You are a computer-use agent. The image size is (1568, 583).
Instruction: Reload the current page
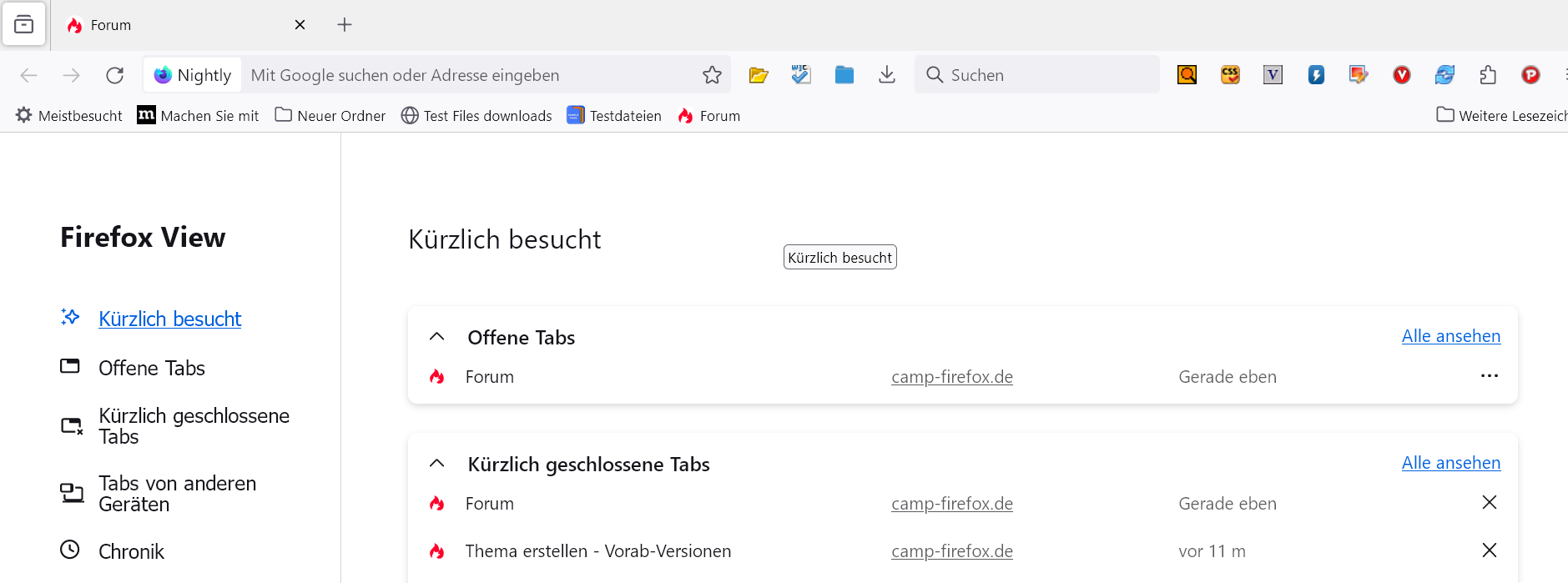click(x=115, y=75)
